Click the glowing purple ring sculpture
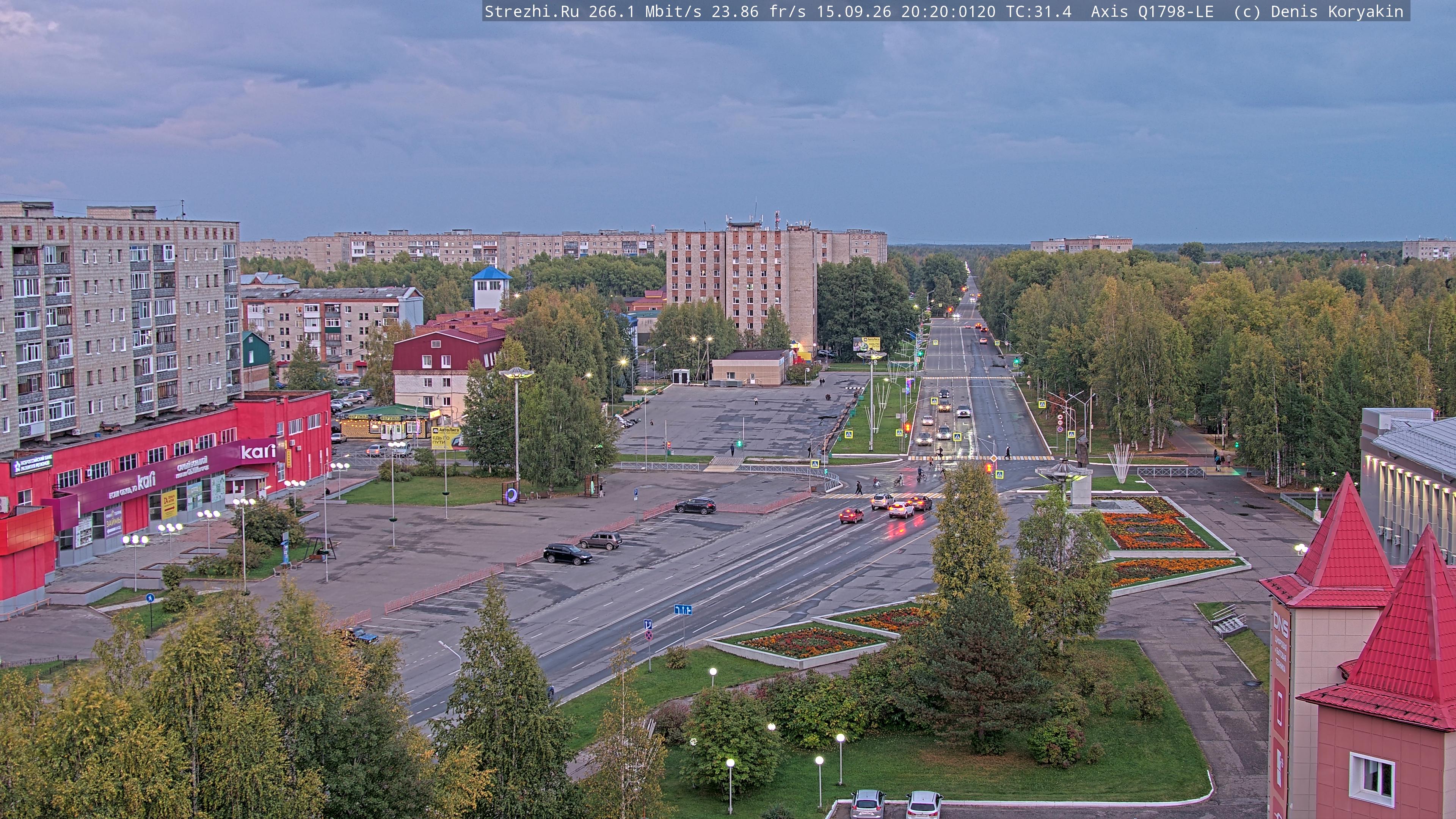The image size is (1456, 819). (511, 496)
